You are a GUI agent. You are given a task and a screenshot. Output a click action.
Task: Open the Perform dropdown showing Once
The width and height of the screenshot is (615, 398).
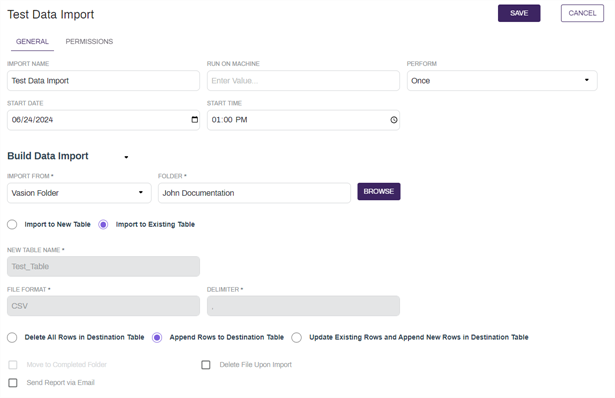[x=502, y=80]
